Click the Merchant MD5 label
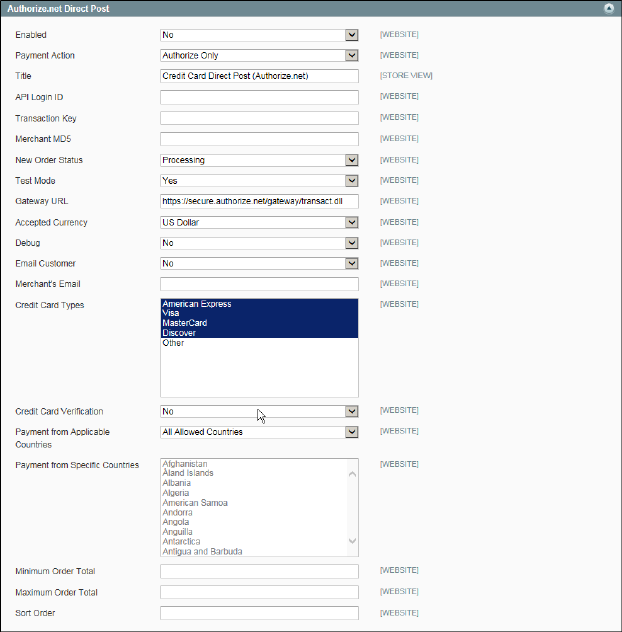The width and height of the screenshot is (622, 632). coord(43,139)
